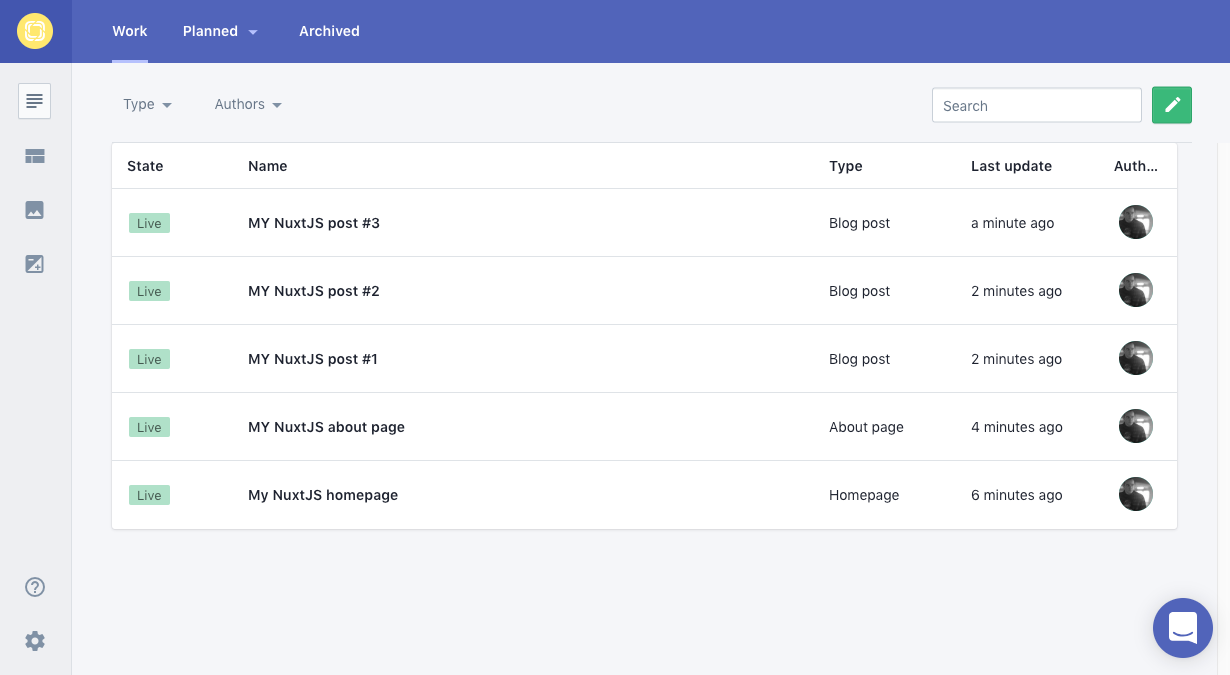The width and height of the screenshot is (1230, 675).
Task: Open the chat support bubble
Action: 1183,628
